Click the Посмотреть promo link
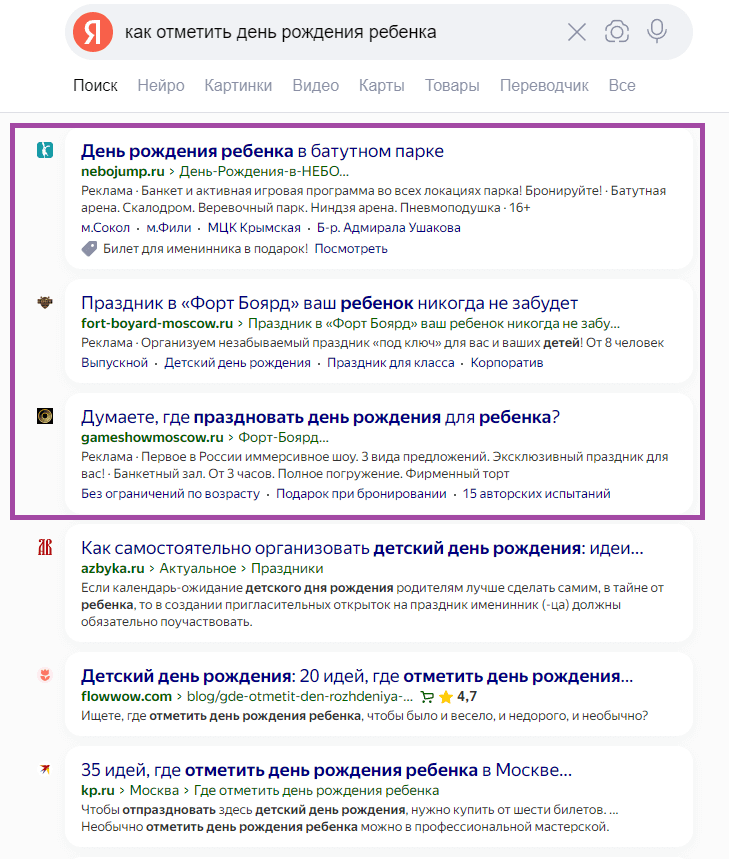This screenshot has height=859, width=729. pyautogui.click(x=351, y=249)
